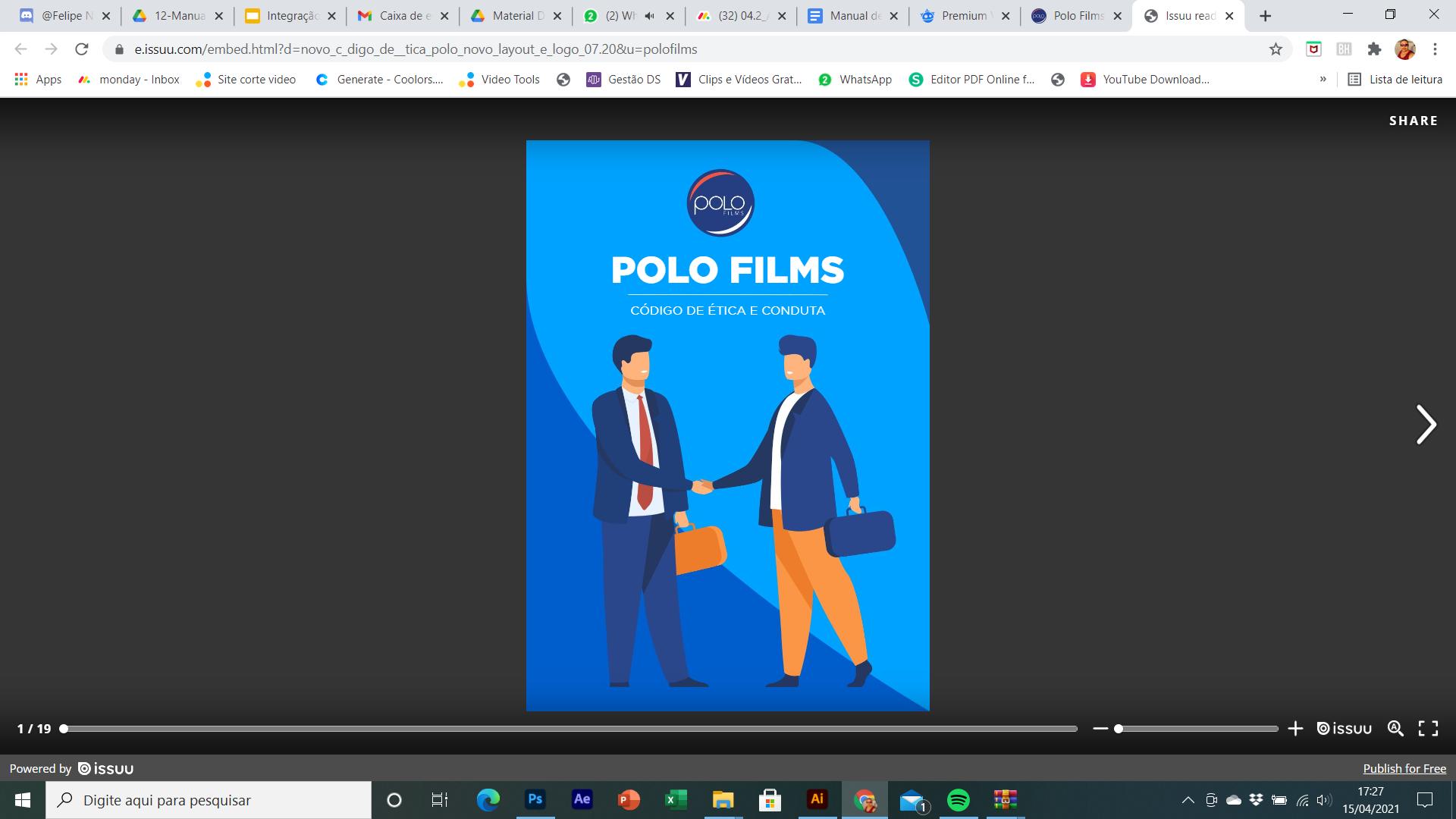Open Site corte video bookmark

[x=246, y=80]
